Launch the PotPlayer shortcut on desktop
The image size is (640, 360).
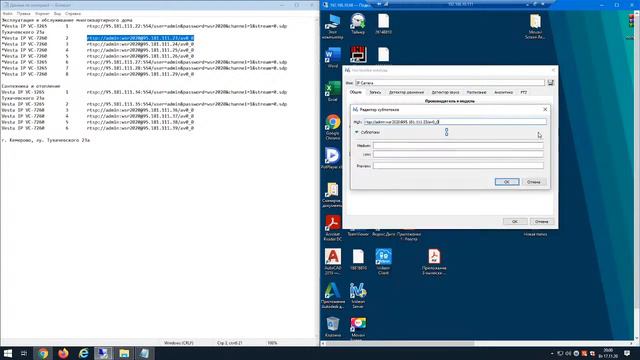click(x=332, y=158)
